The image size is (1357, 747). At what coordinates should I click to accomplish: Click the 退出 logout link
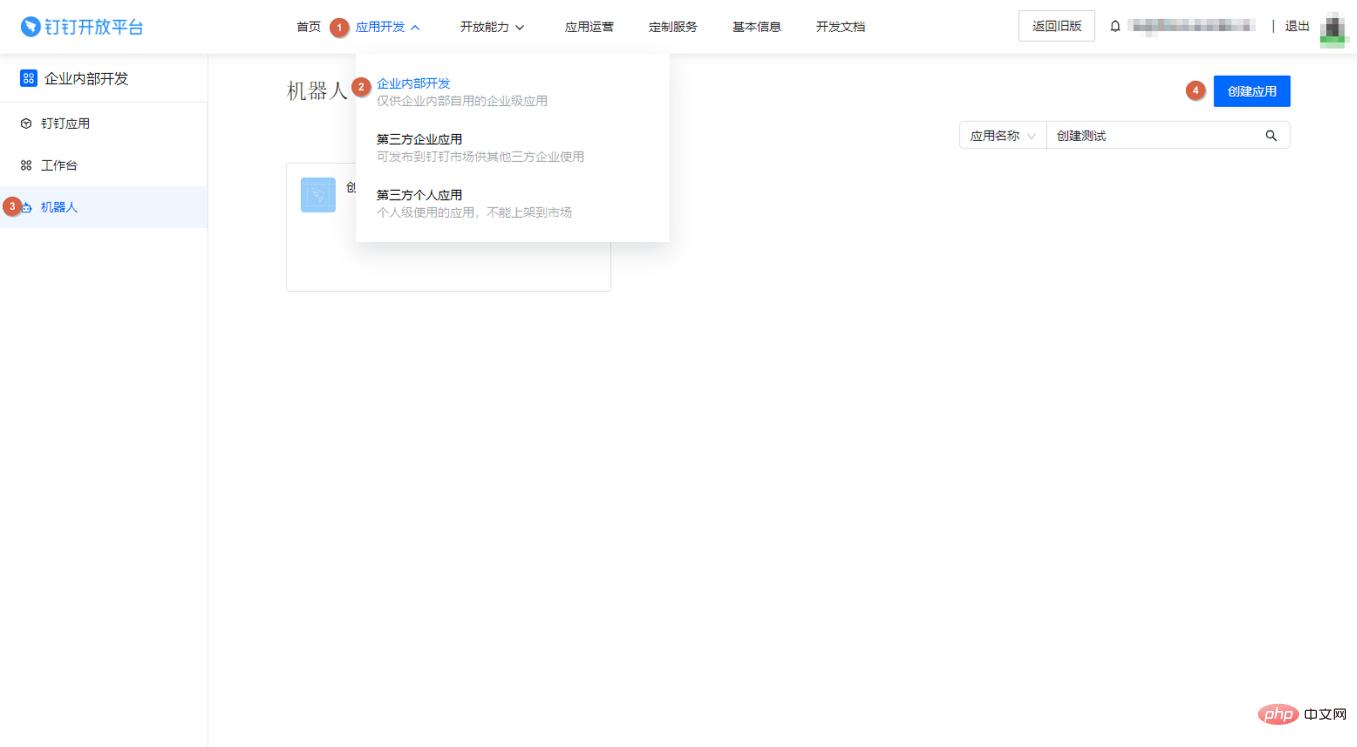tap(1297, 27)
